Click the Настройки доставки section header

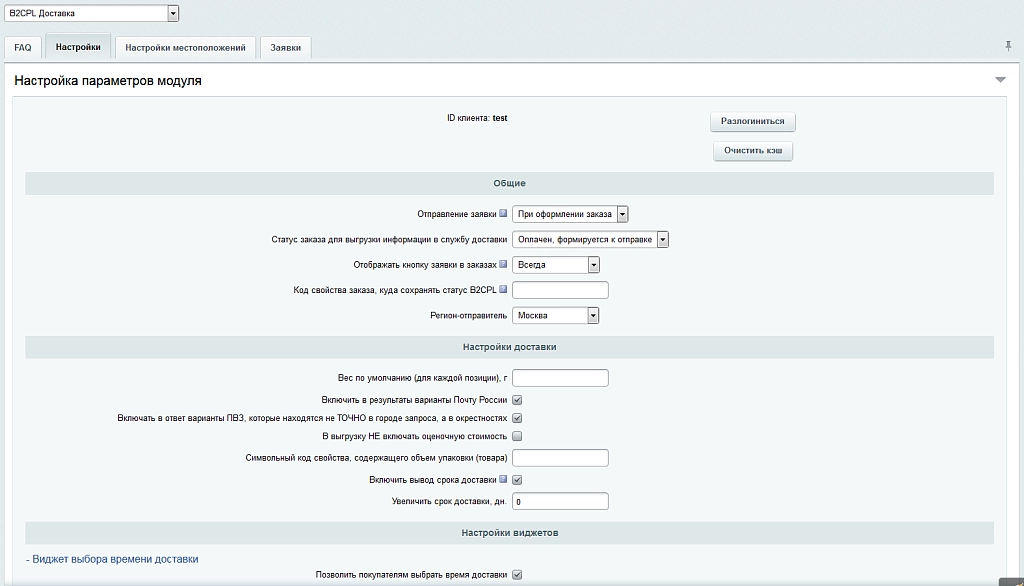[509, 347]
